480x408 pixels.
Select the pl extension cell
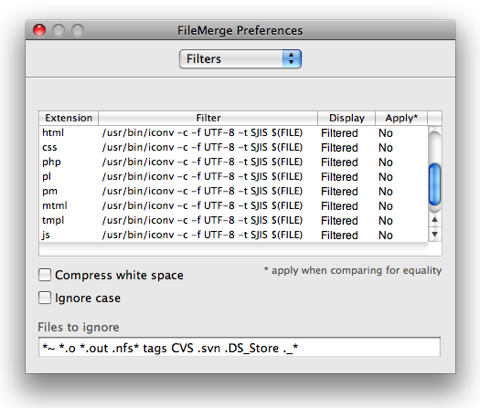click(46, 177)
